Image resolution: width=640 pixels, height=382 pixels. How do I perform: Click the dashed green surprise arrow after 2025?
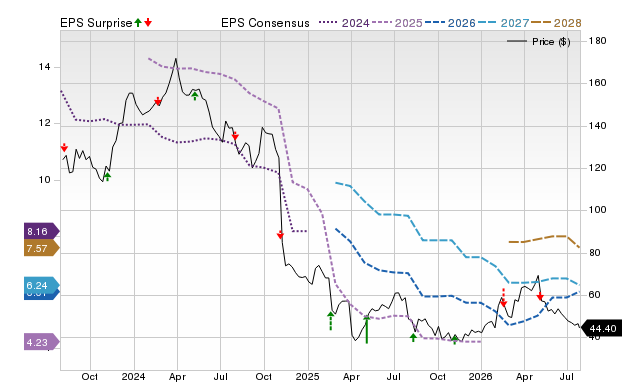point(331,321)
